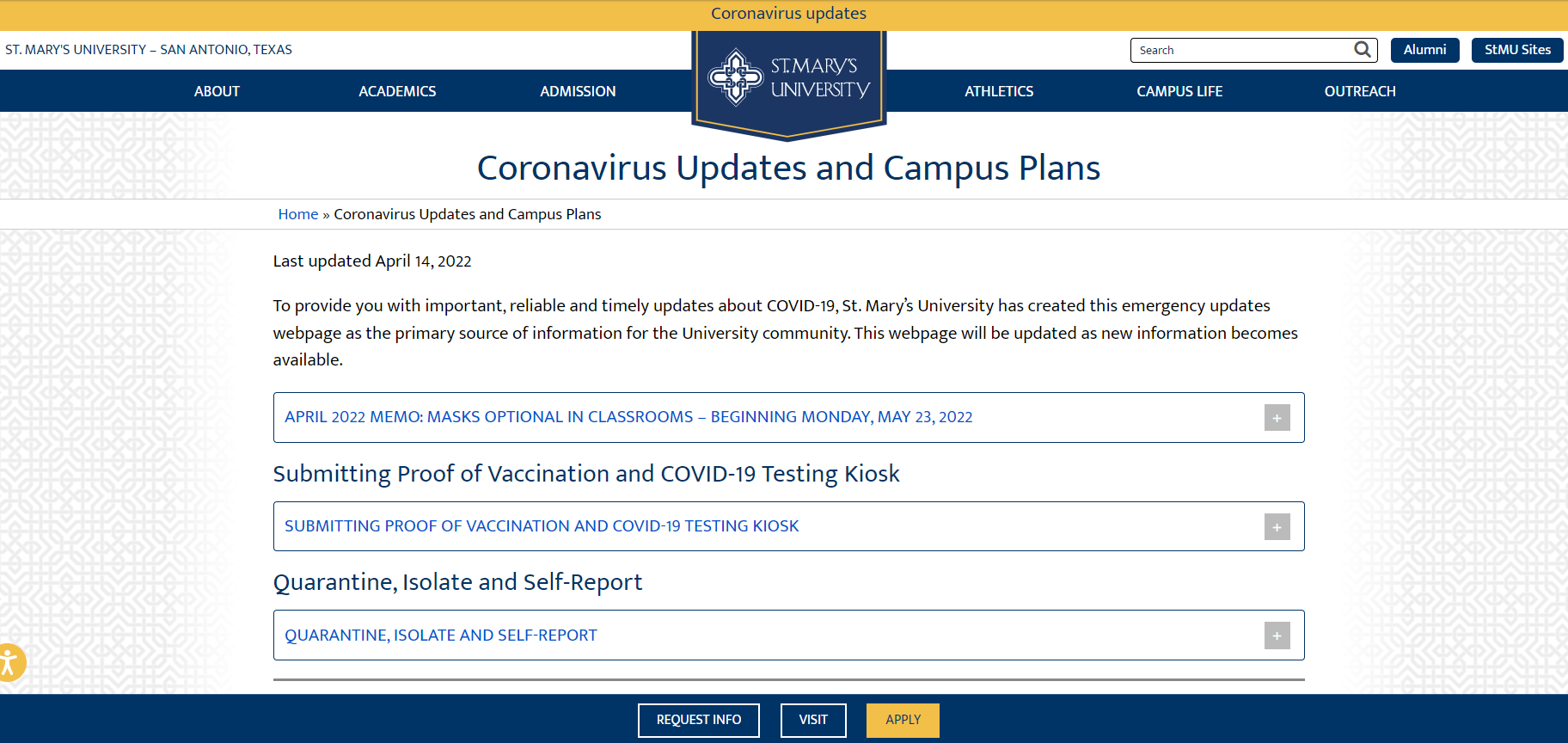Select Campus Life in navigation

[x=1179, y=91]
